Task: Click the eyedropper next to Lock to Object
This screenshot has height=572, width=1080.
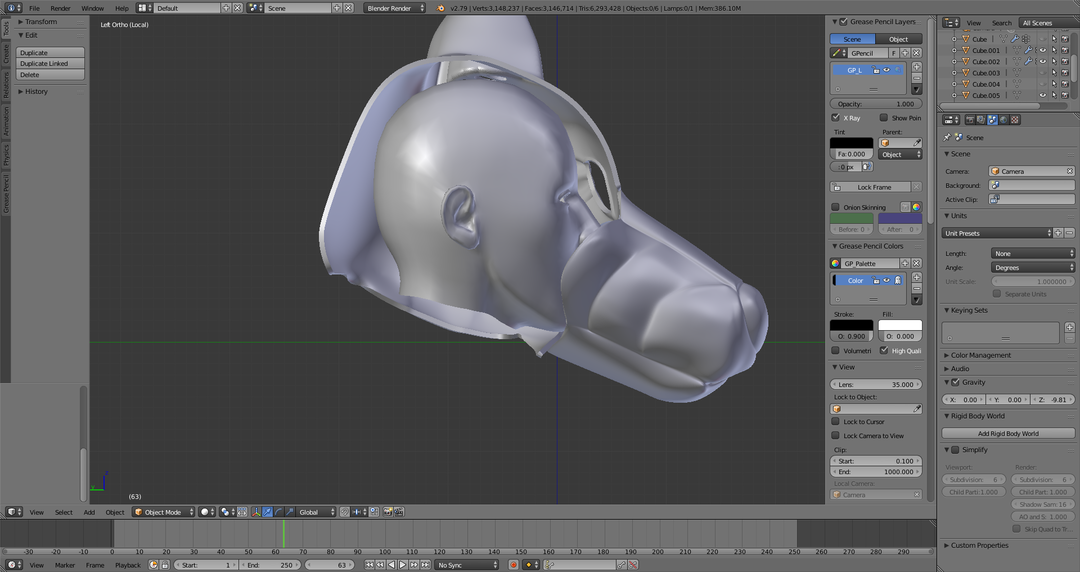Action: tap(917, 408)
